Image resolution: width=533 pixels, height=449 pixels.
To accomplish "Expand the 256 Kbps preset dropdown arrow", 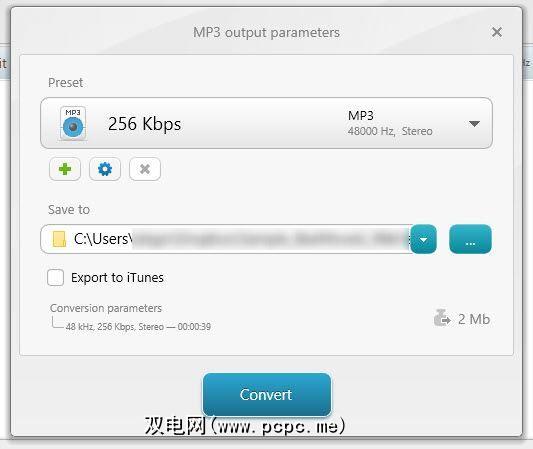I will coord(474,123).
